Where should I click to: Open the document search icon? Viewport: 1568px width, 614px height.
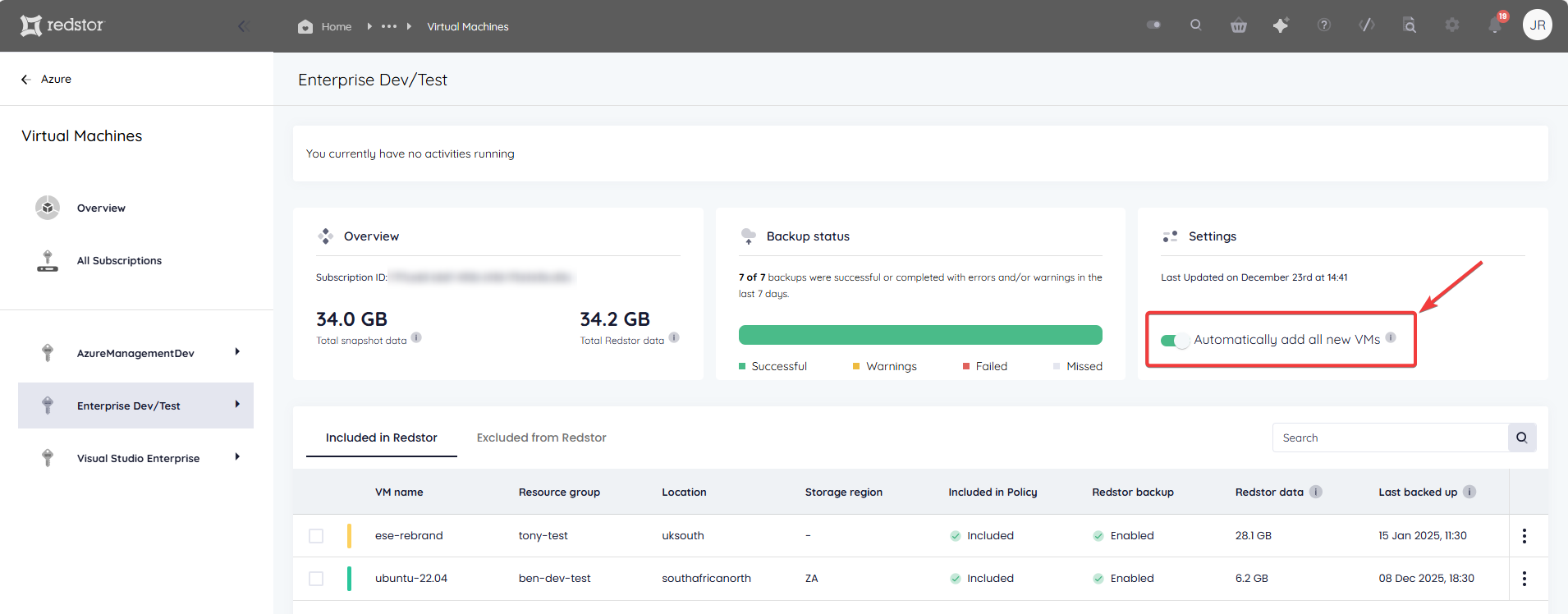(1410, 25)
